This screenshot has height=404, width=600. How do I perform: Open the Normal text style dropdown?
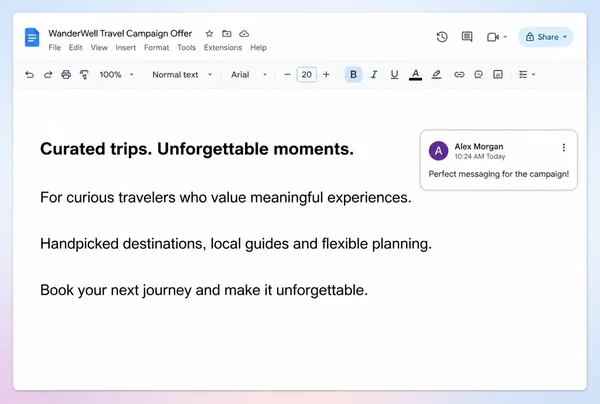click(182, 75)
